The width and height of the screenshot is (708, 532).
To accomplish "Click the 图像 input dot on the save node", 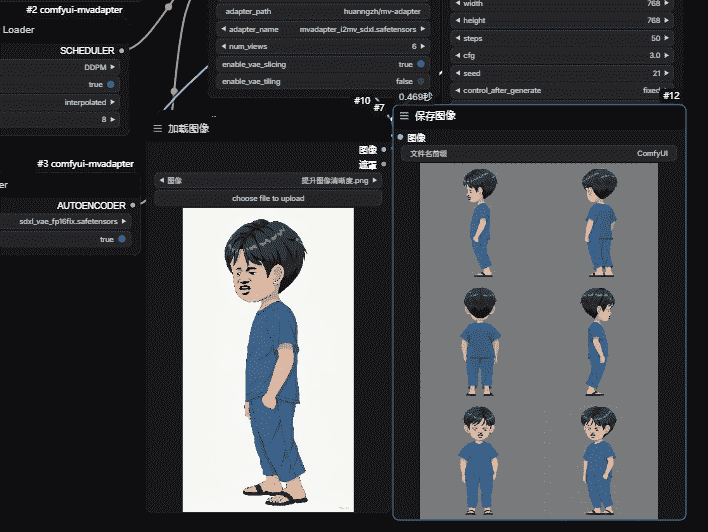I will [400, 137].
